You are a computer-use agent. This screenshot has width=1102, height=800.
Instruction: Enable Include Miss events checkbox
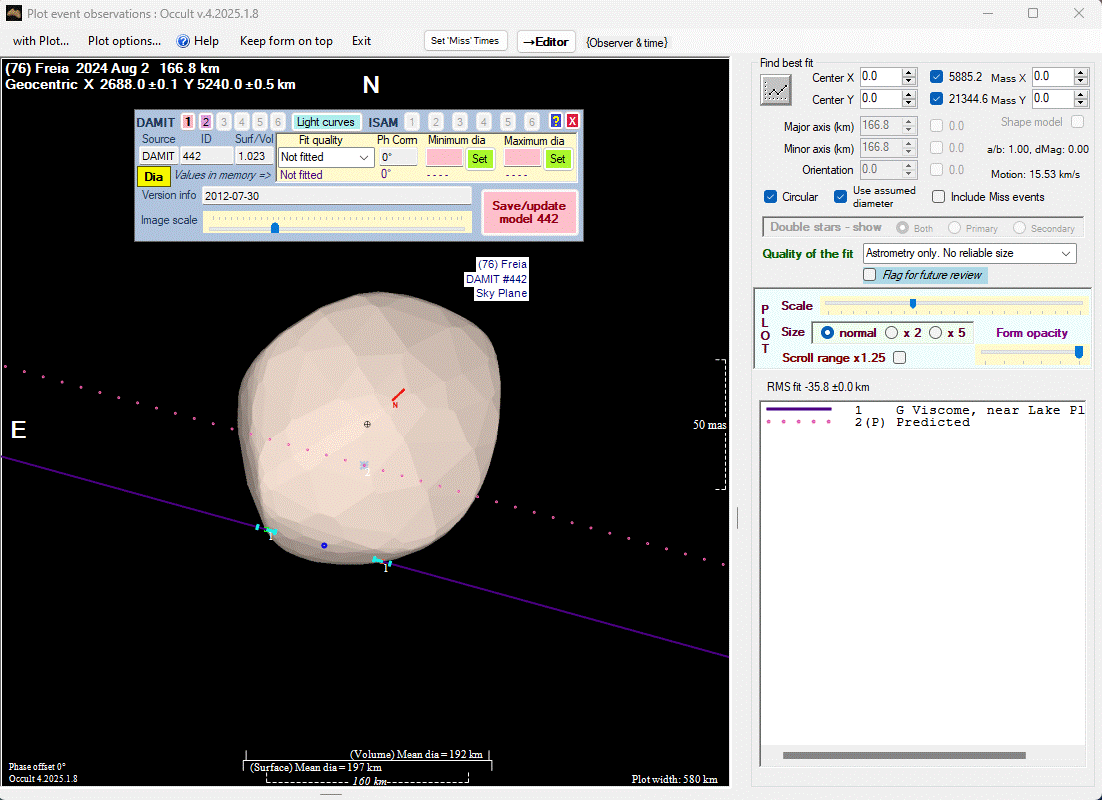click(x=938, y=197)
